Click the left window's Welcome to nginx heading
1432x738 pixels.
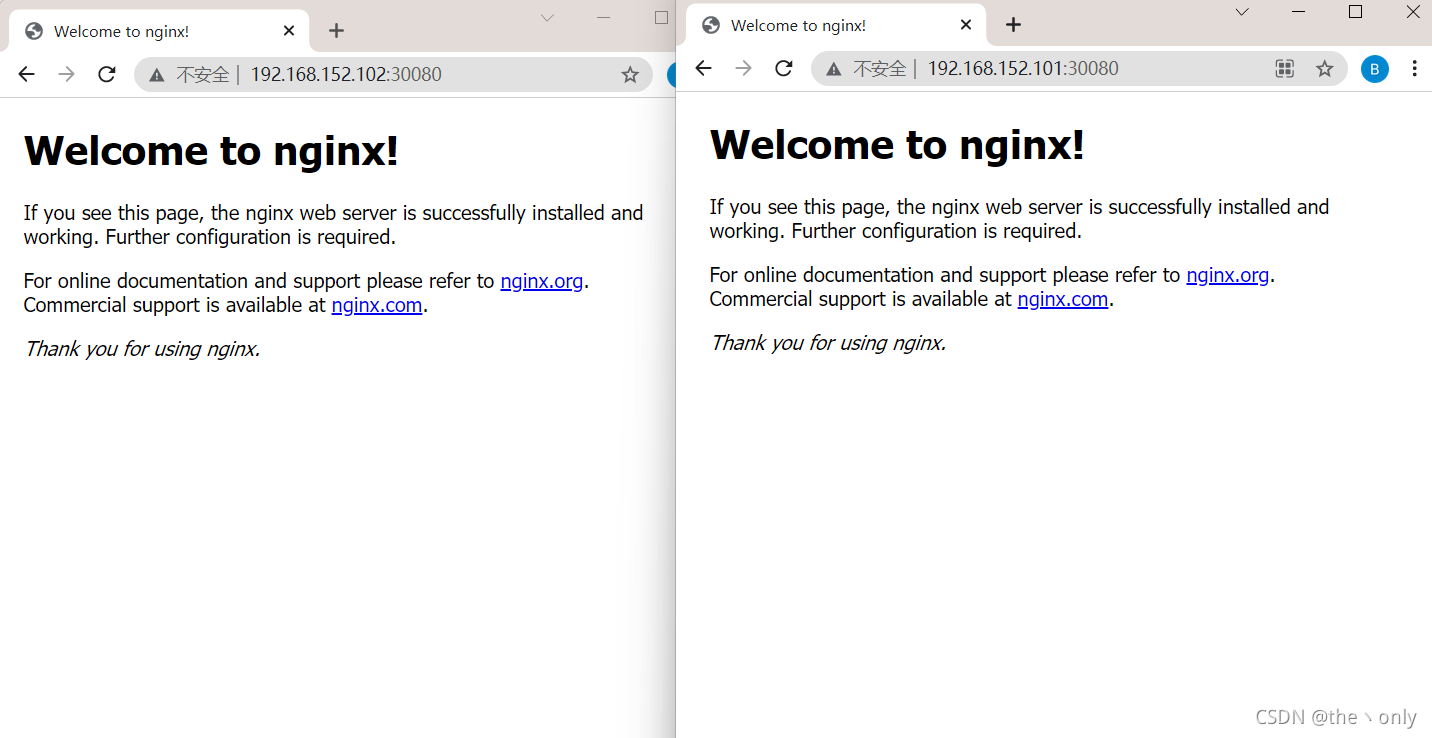211,151
